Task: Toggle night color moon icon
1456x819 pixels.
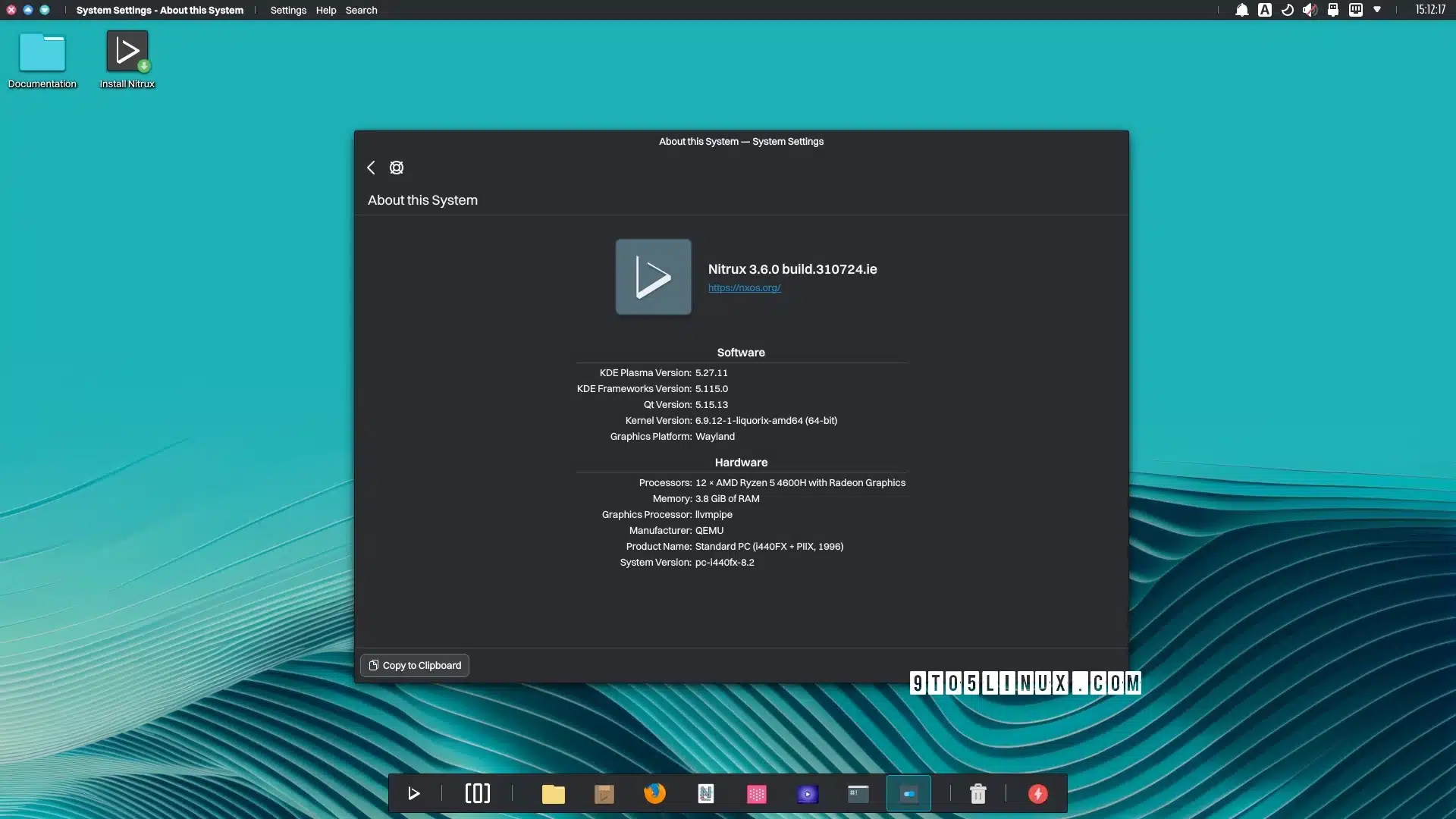Action: (x=1287, y=10)
